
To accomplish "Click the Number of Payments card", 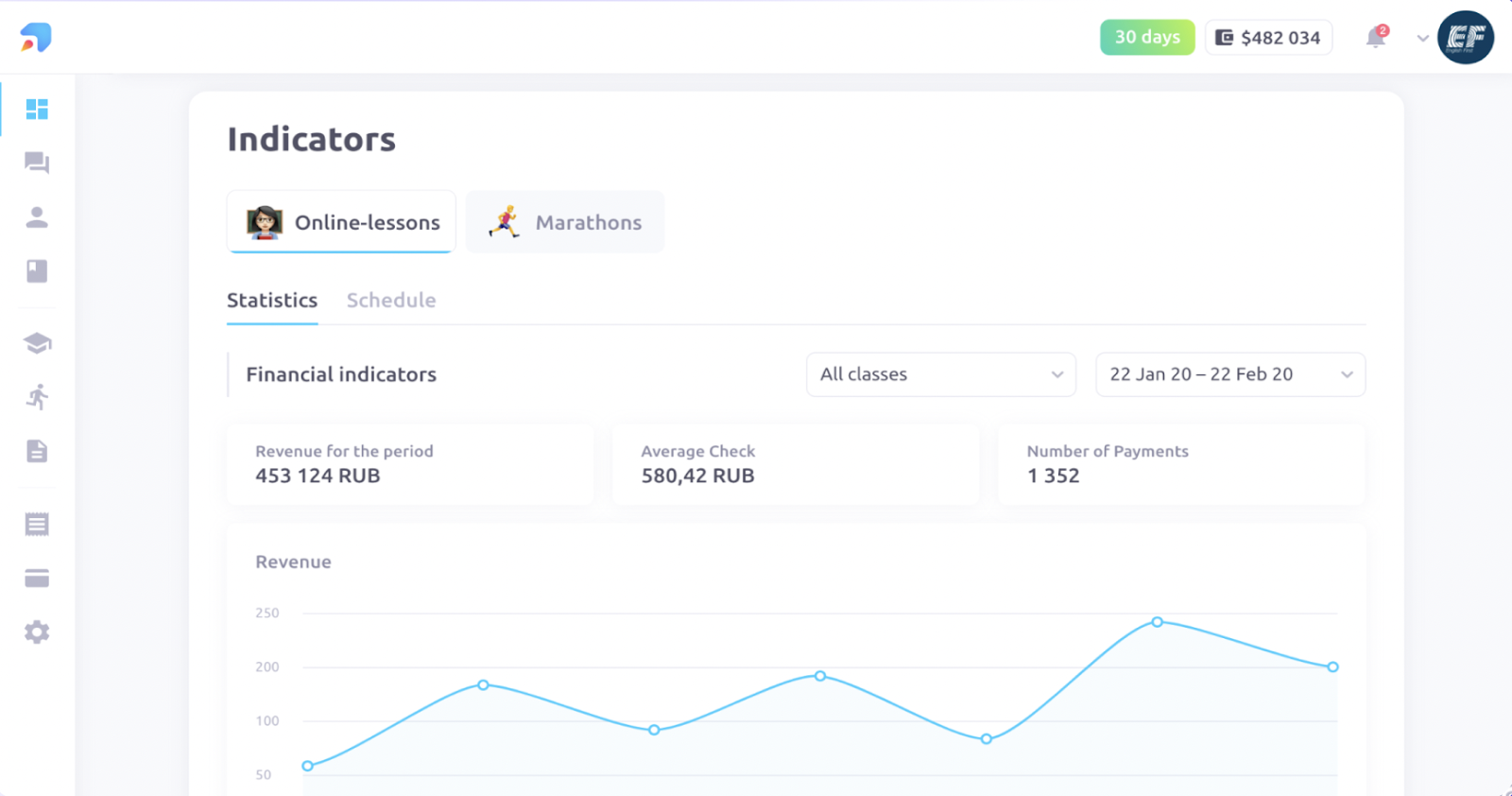I will [x=1181, y=464].
